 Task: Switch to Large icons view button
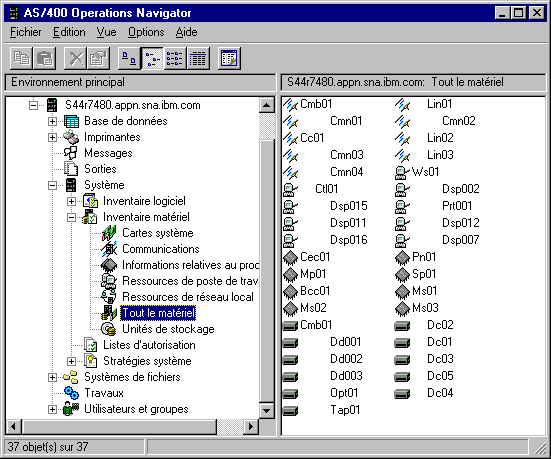pyautogui.click(x=129, y=58)
